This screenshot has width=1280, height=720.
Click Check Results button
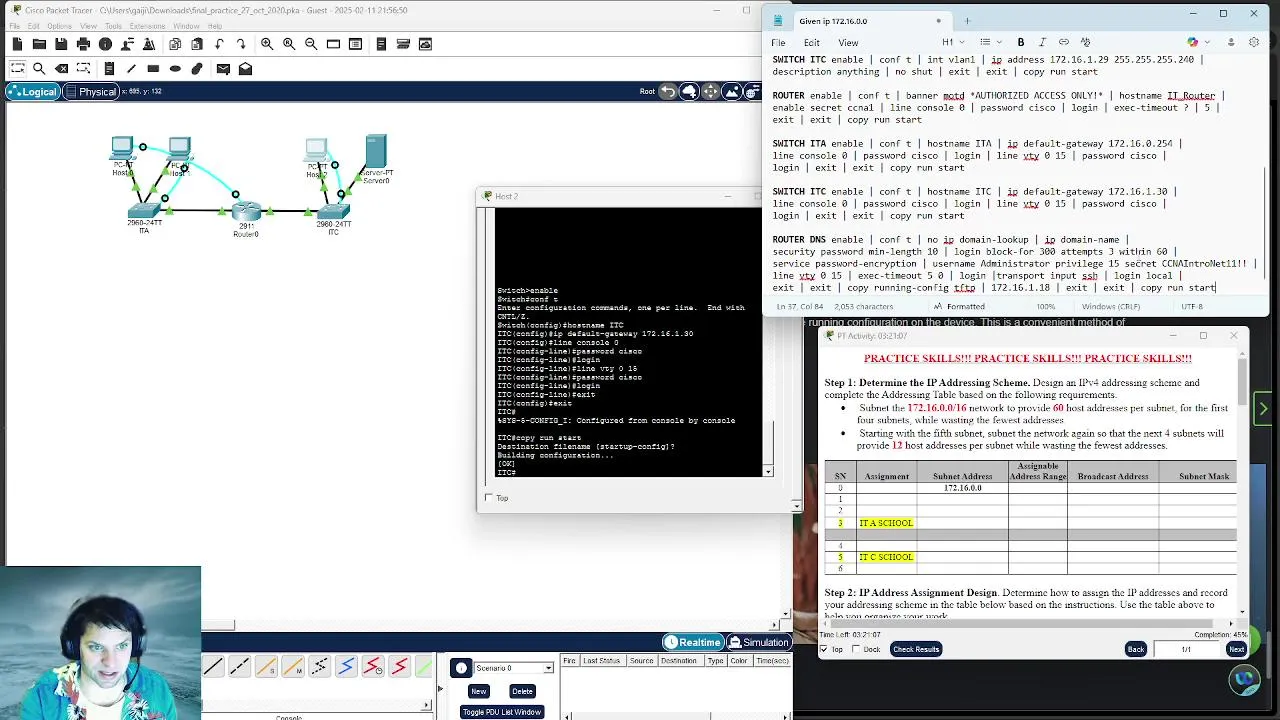(x=916, y=649)
